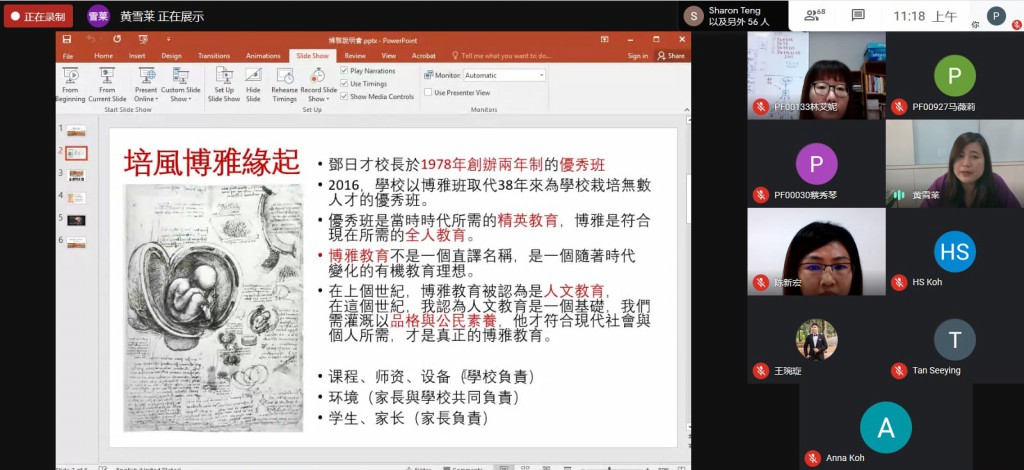Viewport: 1024px width, 470px height.
Task: Start slideshow From Current Slide
Action: 107,85
